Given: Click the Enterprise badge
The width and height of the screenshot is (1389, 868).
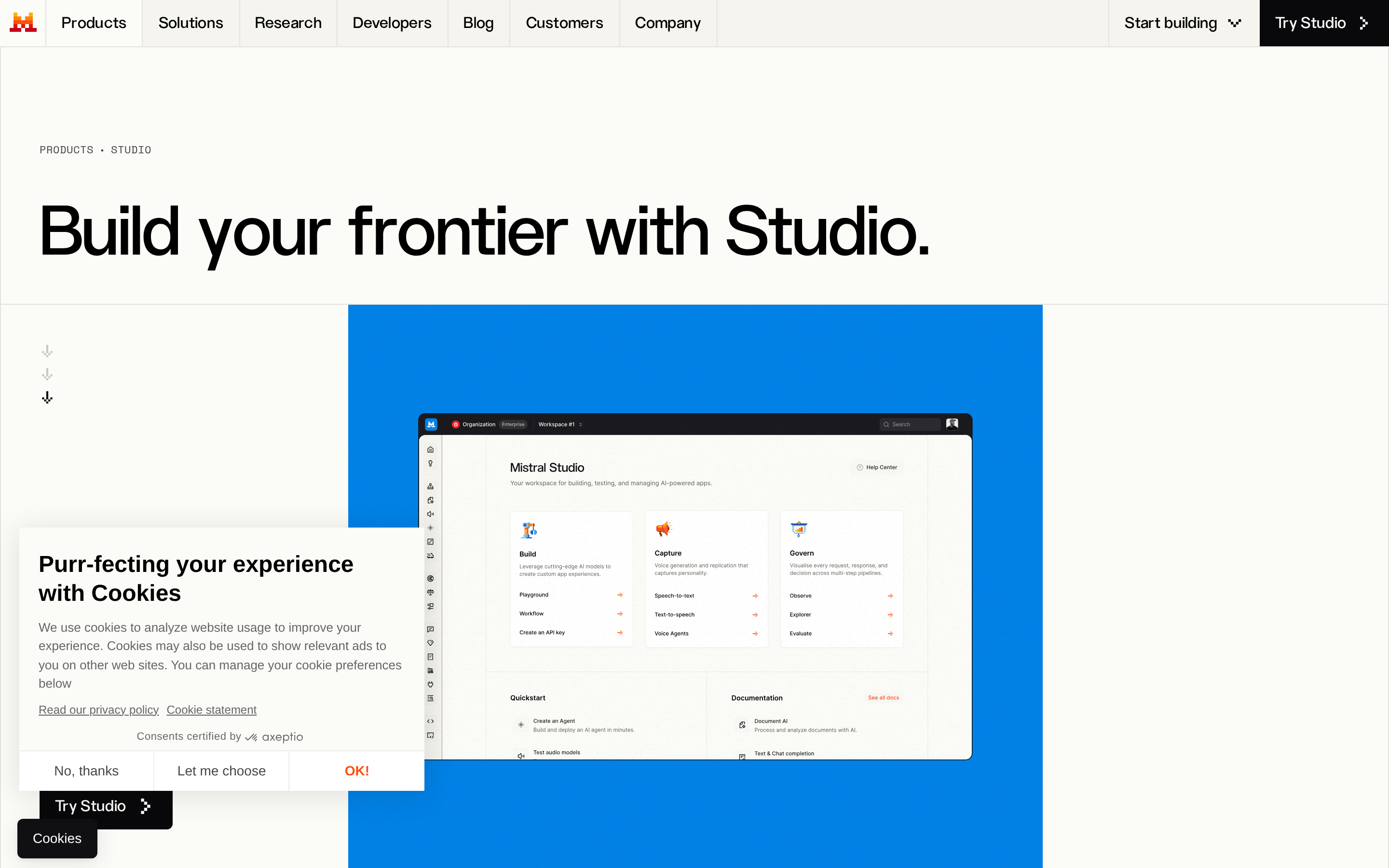Looking at the screenshot, I should [x=513, y=424].
